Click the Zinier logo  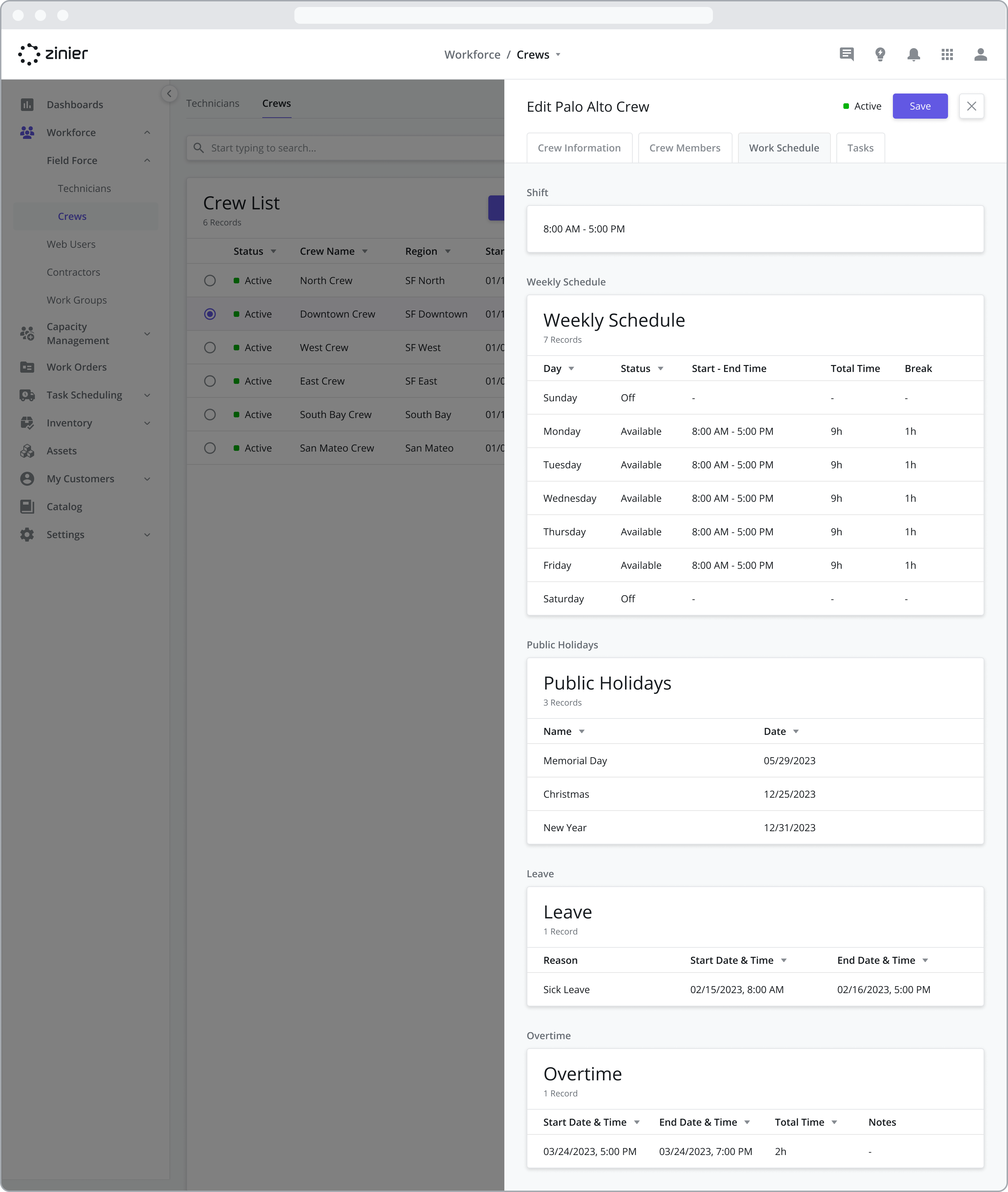coord(53,54)
